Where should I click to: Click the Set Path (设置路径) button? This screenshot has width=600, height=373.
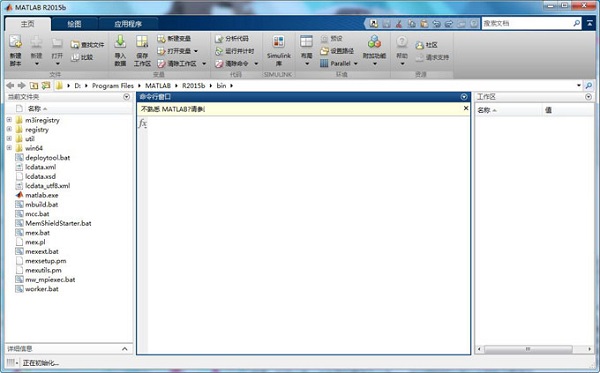(337, 51)
